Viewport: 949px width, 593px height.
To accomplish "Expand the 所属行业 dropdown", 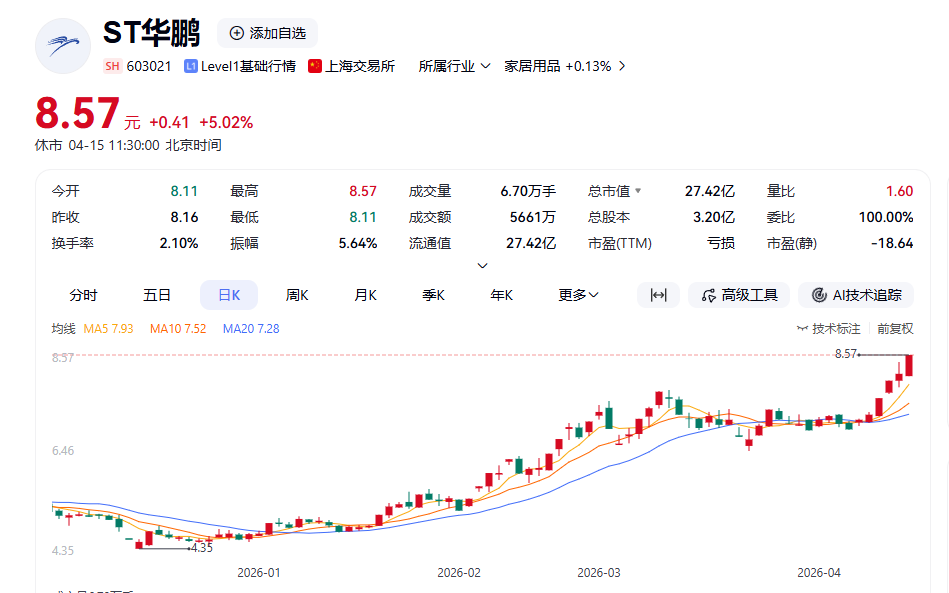I will (454, 66).
